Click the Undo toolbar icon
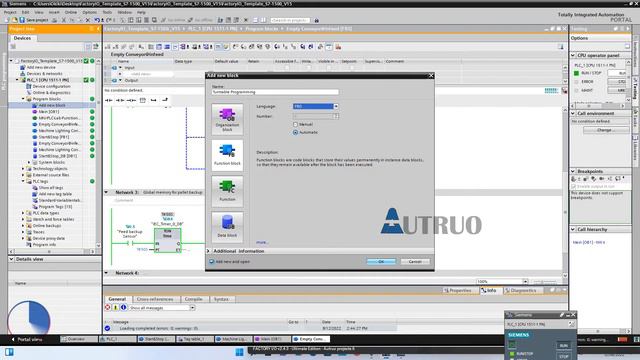640x360 pixels. [97, 20]
